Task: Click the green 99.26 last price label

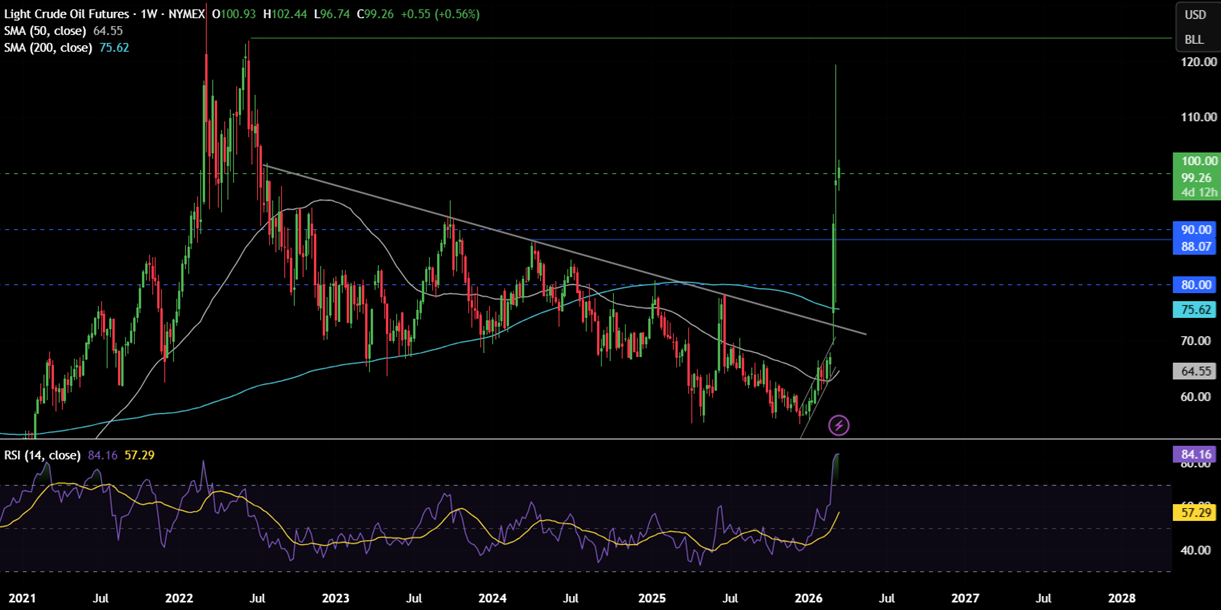Action: [x=1196, y=177]
